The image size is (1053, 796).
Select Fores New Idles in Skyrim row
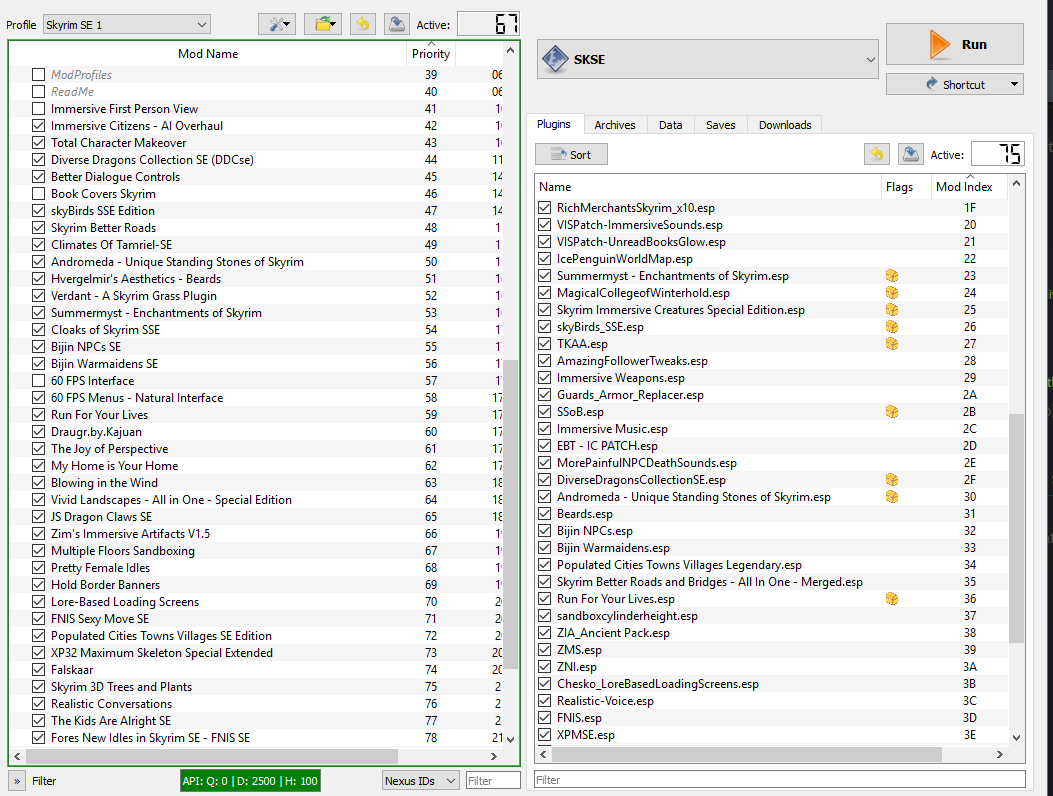point(256,738)
